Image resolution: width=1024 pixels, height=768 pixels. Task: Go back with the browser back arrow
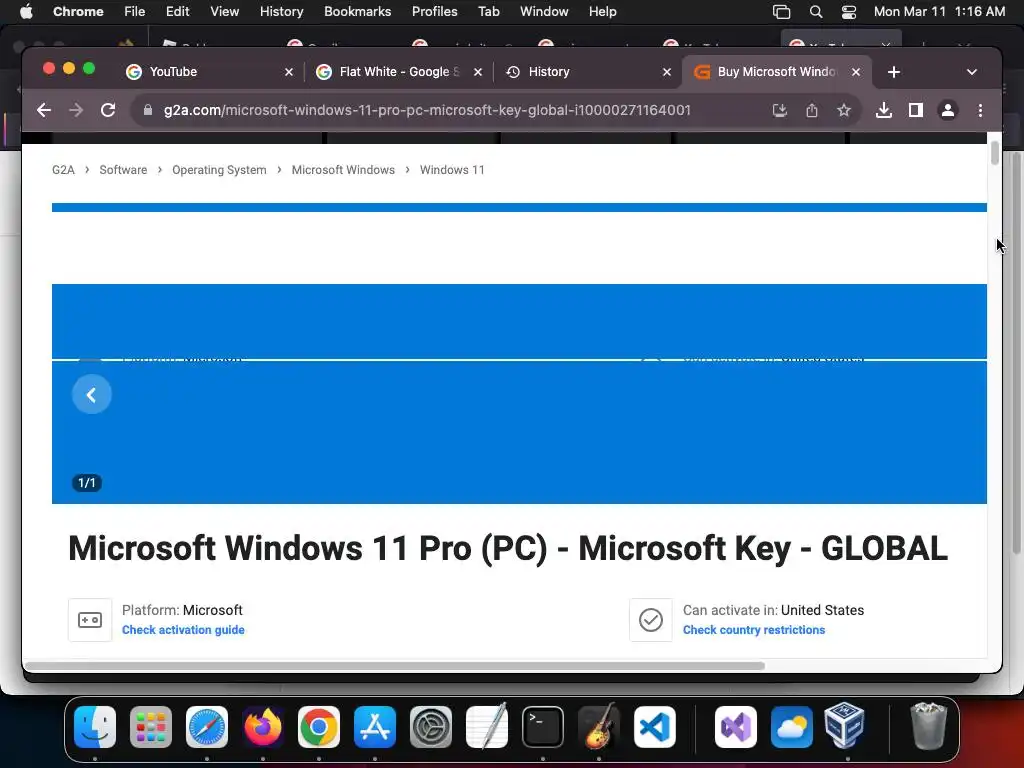pyautogui.click(x=44, y=110)
